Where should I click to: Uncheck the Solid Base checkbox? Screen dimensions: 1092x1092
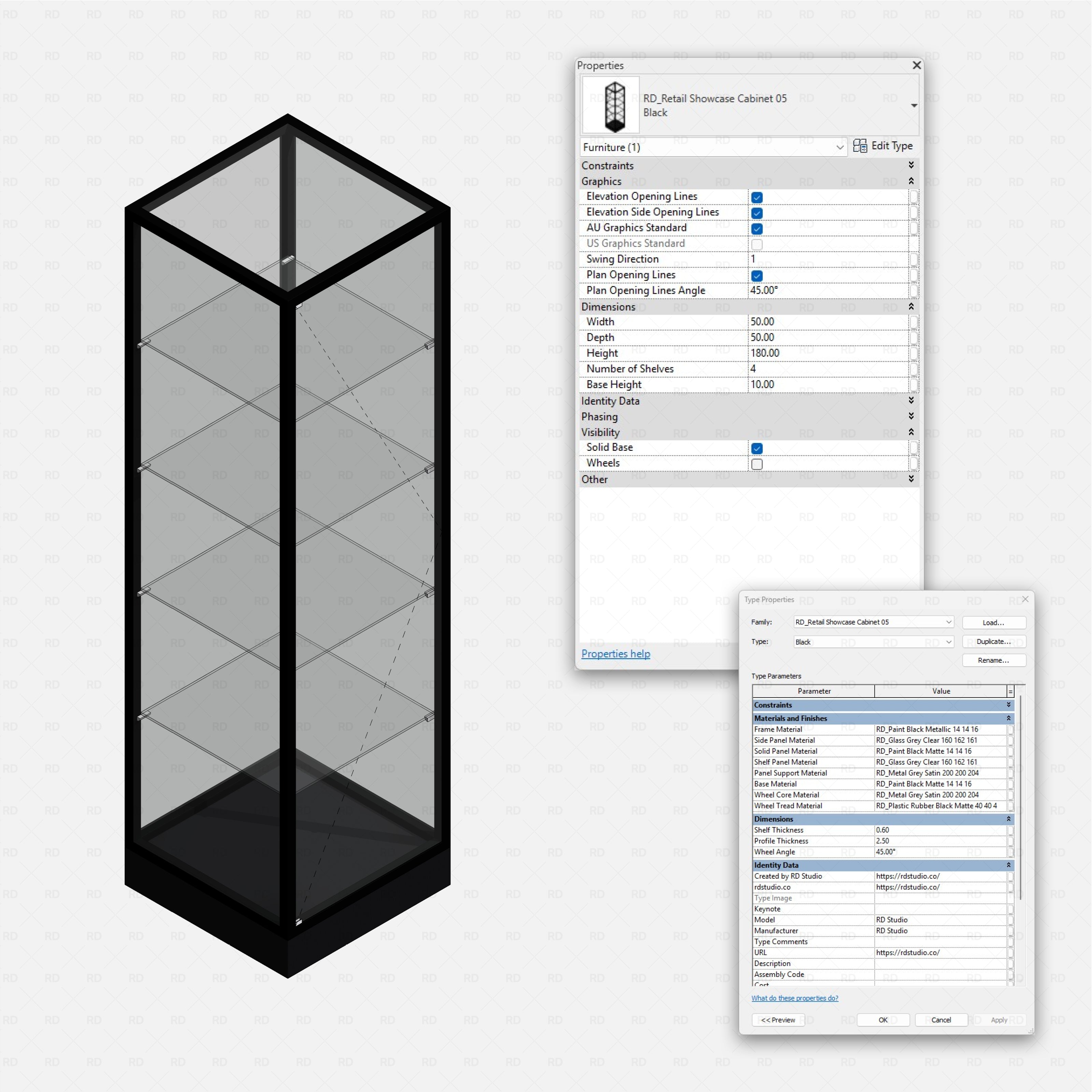[x=757, y=448]
